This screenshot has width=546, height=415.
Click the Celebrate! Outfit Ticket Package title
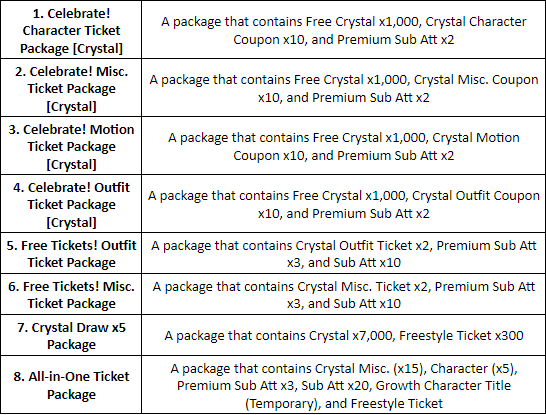coord(71,205)
